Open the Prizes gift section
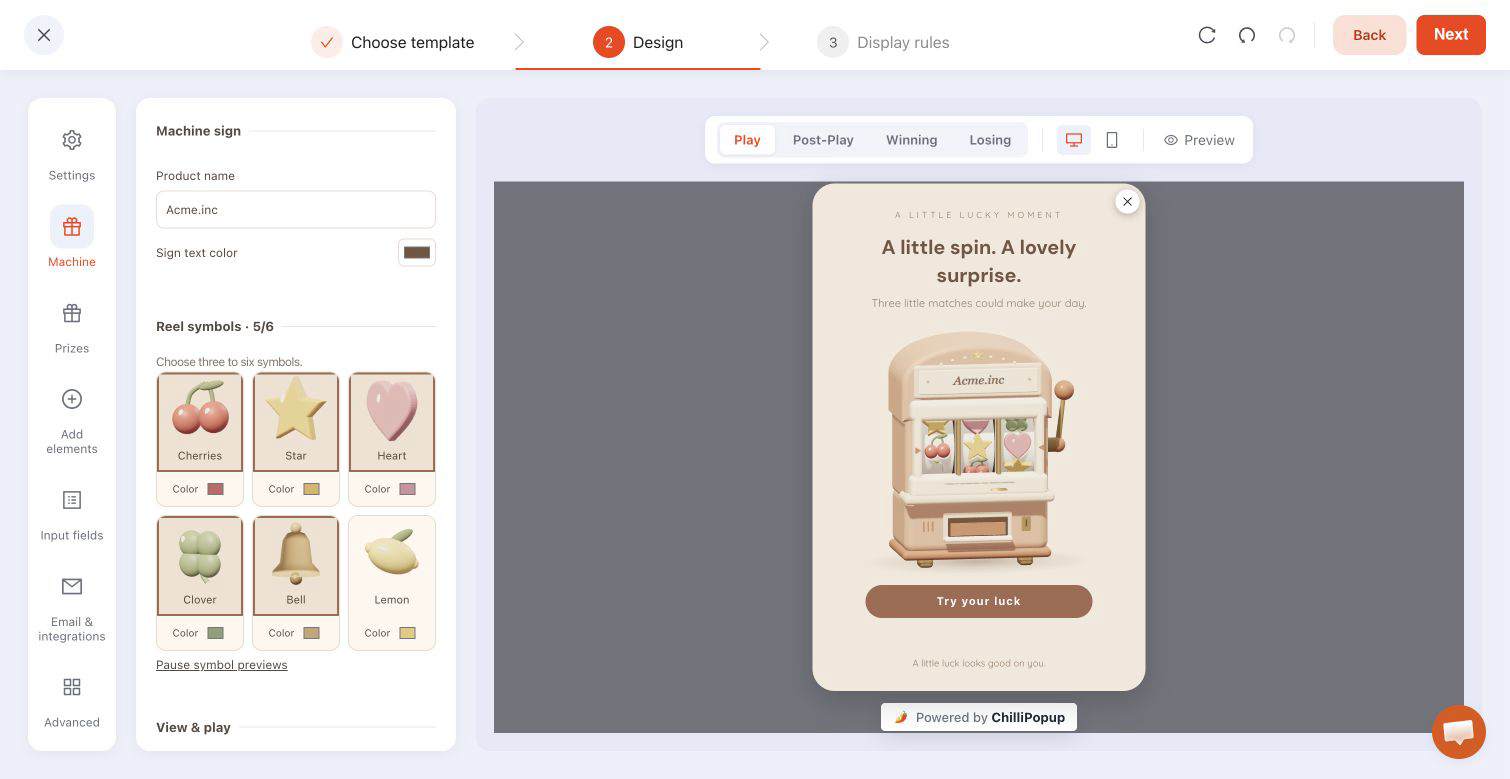The width and height of the screenshot is (1510, 779). pos(72,328)
